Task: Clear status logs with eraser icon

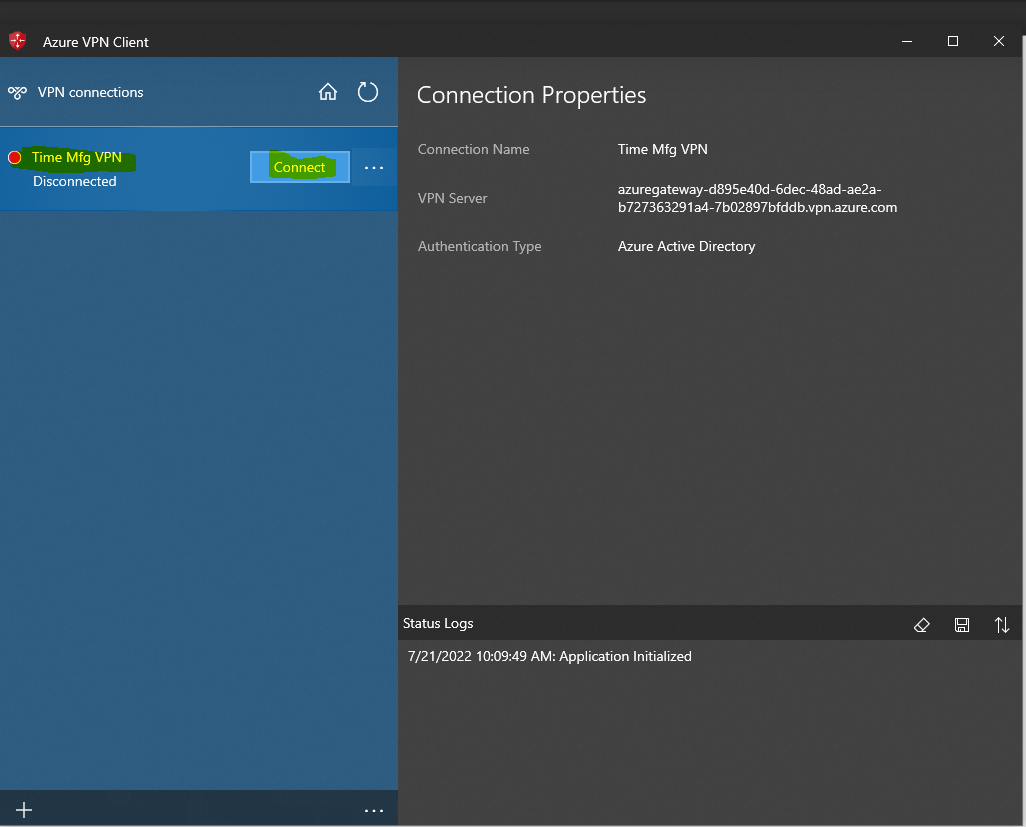Action: tap(921, 625)
